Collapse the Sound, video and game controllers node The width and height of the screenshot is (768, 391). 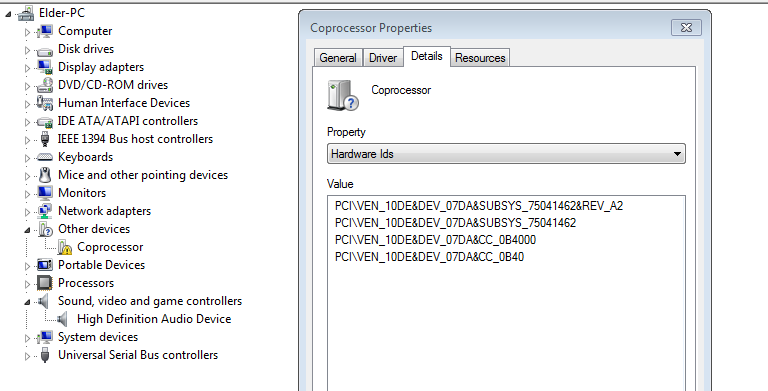pyautogui.click(x=27, y=302)
